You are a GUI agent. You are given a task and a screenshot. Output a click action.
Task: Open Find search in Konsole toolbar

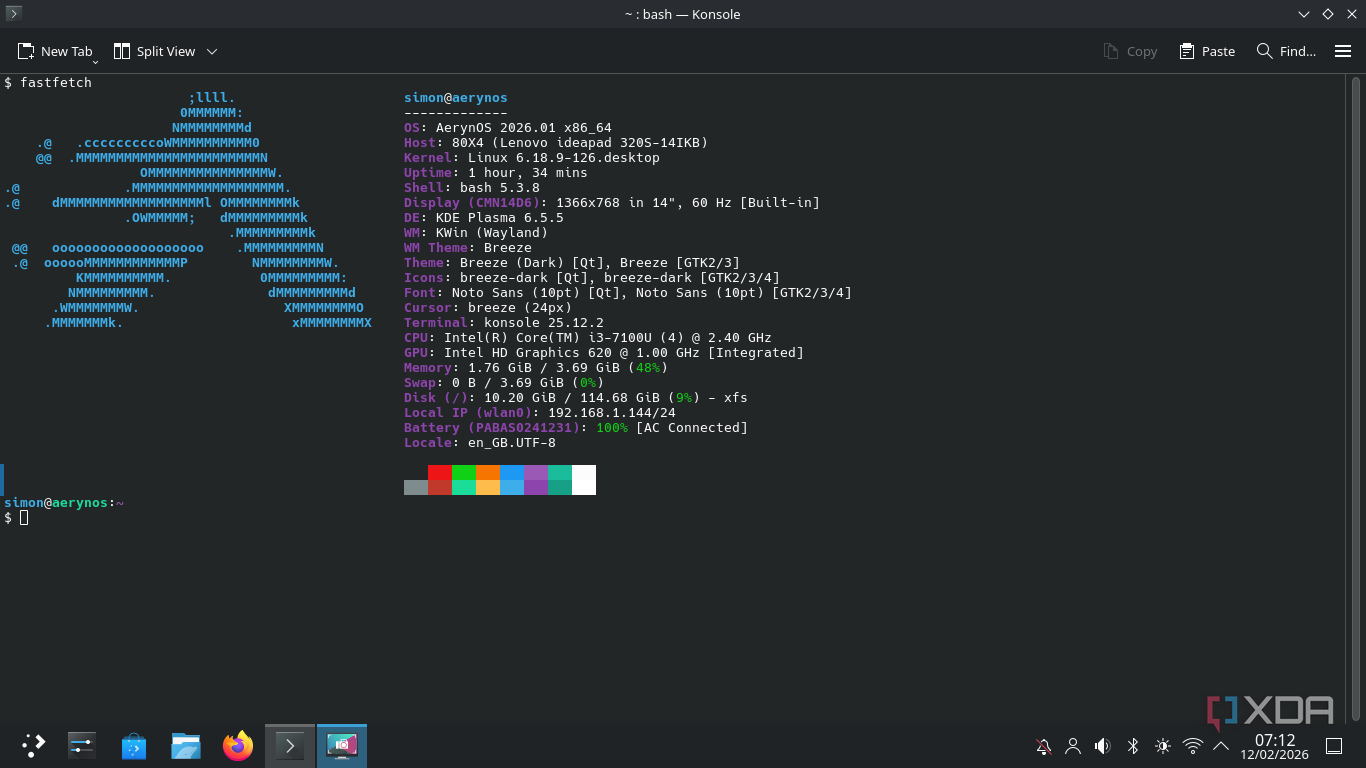(1286, 51)
